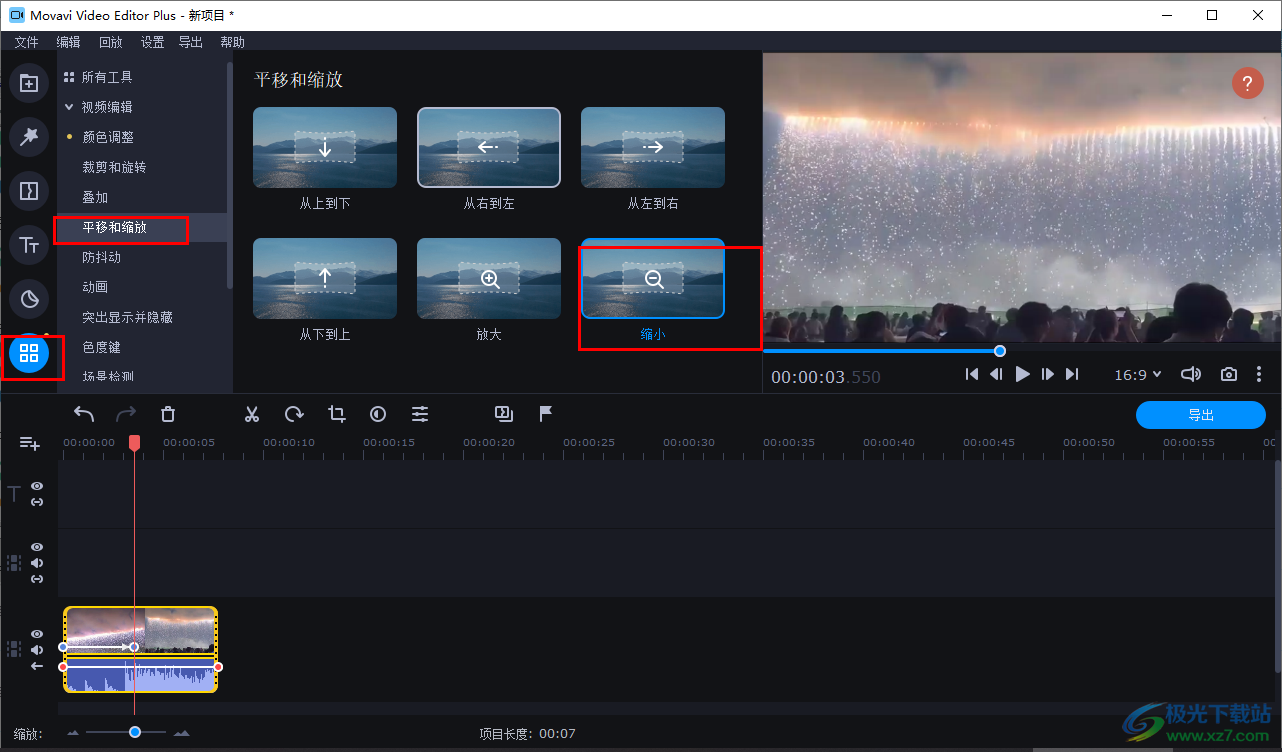The image size is (1282, 752).
Task: Open clip properties sliders icon
Action: pos(420,414)
